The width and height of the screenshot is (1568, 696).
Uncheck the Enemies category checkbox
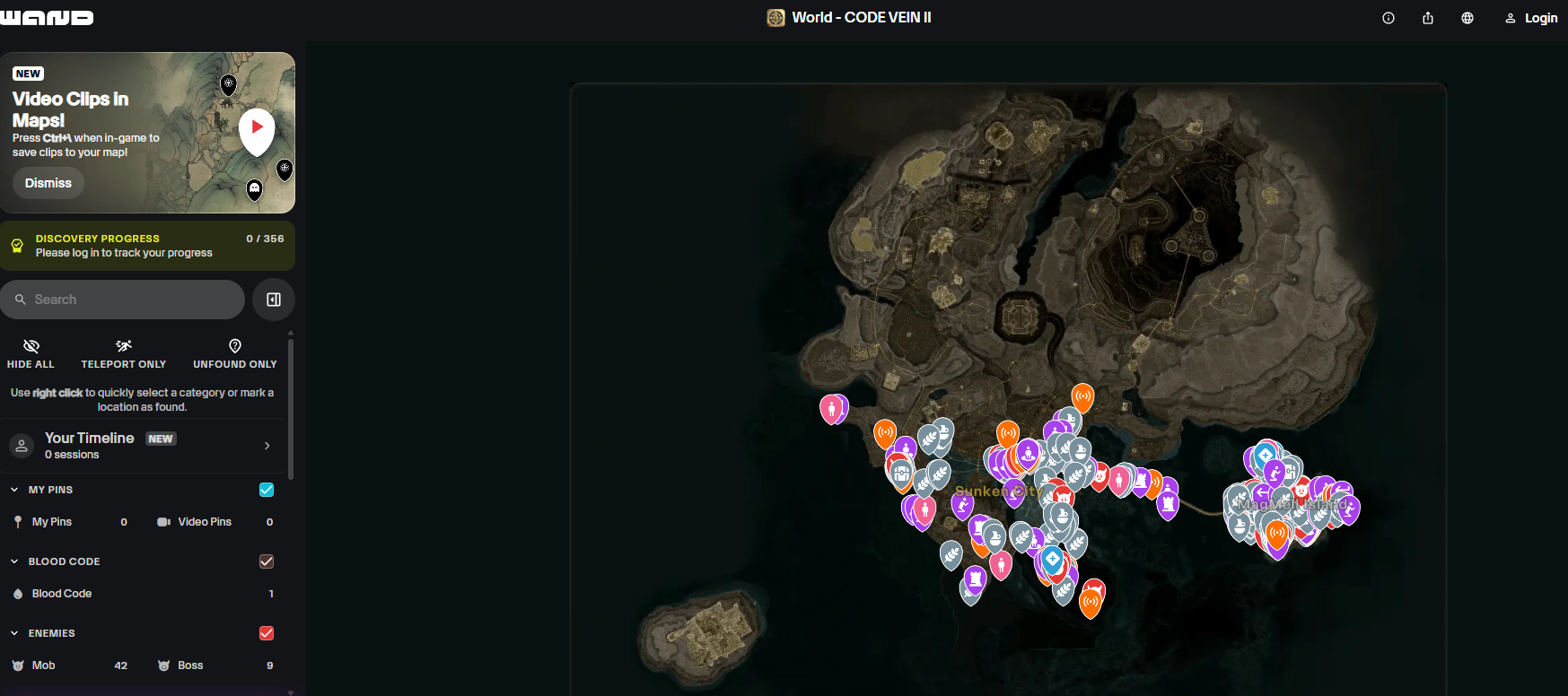(267, 633)
